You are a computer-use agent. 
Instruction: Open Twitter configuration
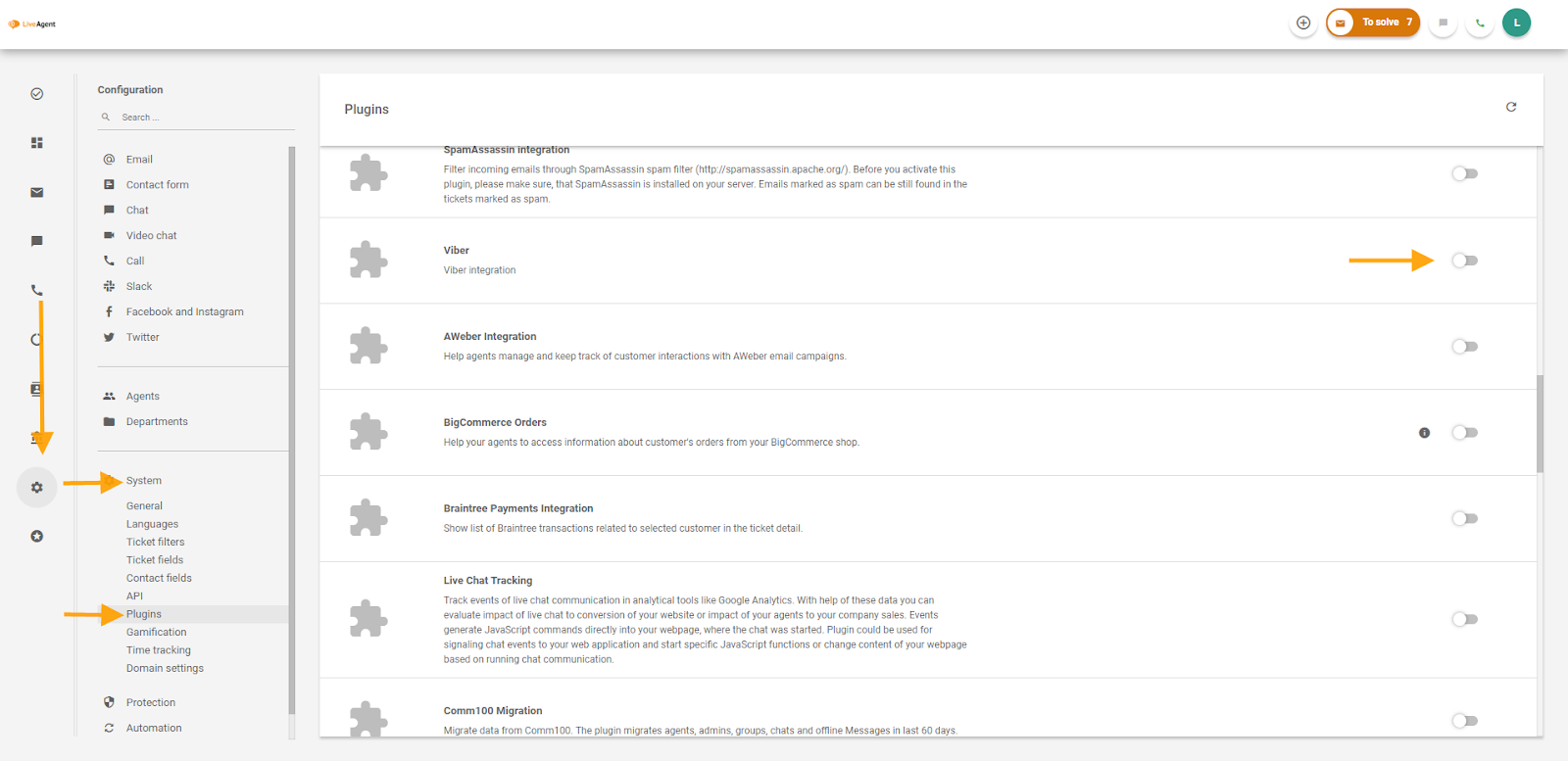coord(142,338)
